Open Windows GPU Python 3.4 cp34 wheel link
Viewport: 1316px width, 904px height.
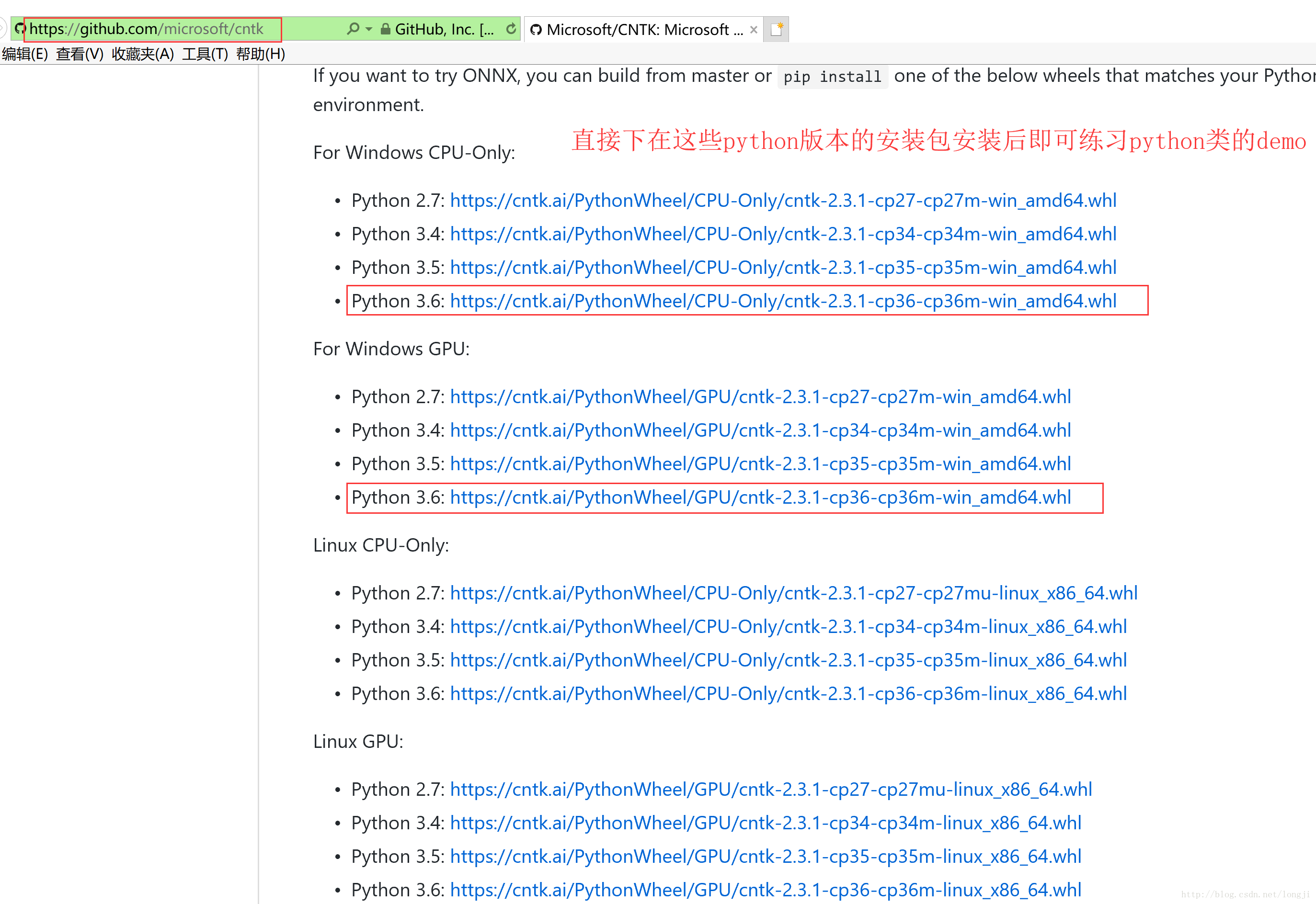point(761,430)
